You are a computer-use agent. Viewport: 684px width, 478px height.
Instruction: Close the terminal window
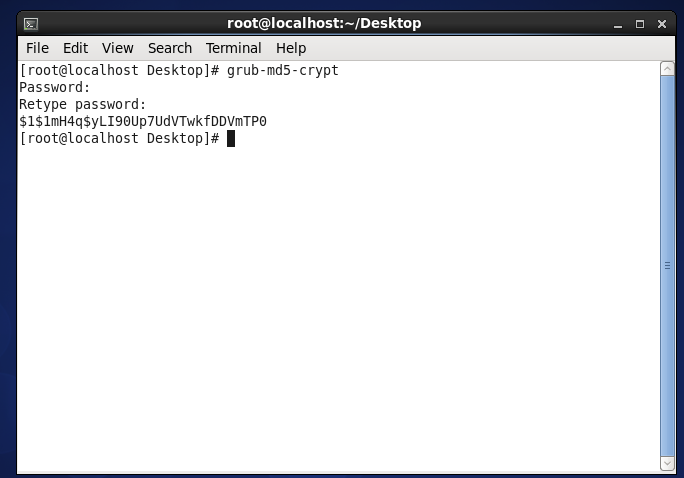pos(662,24)
